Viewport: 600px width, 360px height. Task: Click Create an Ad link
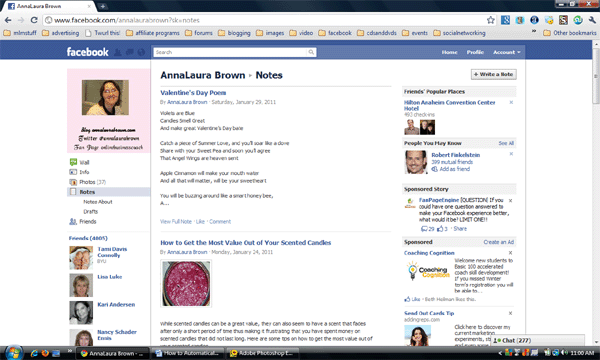[x=499, y=242]
